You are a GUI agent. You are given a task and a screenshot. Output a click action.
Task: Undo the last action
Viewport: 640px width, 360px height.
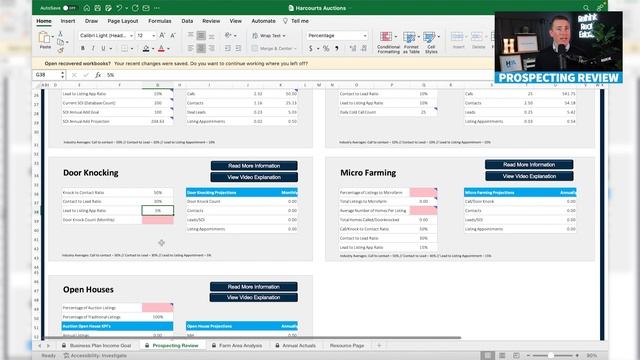point(119,8)
